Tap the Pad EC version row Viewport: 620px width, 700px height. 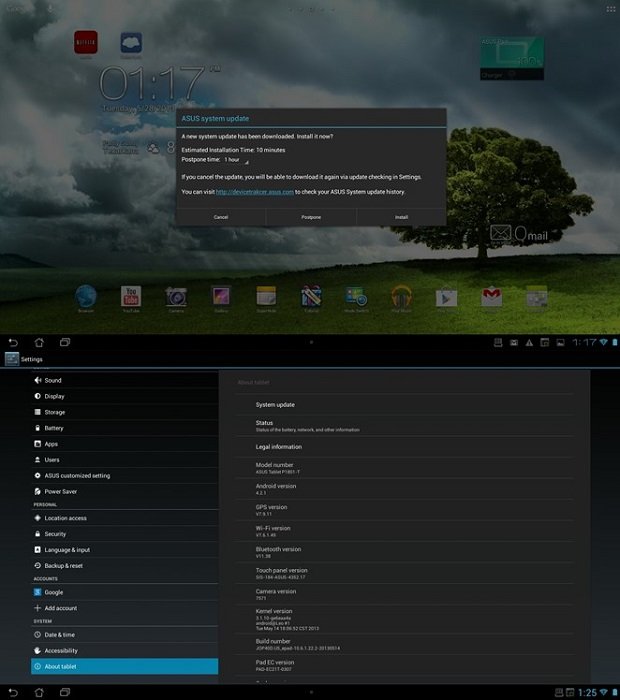(x=404, y=665)
